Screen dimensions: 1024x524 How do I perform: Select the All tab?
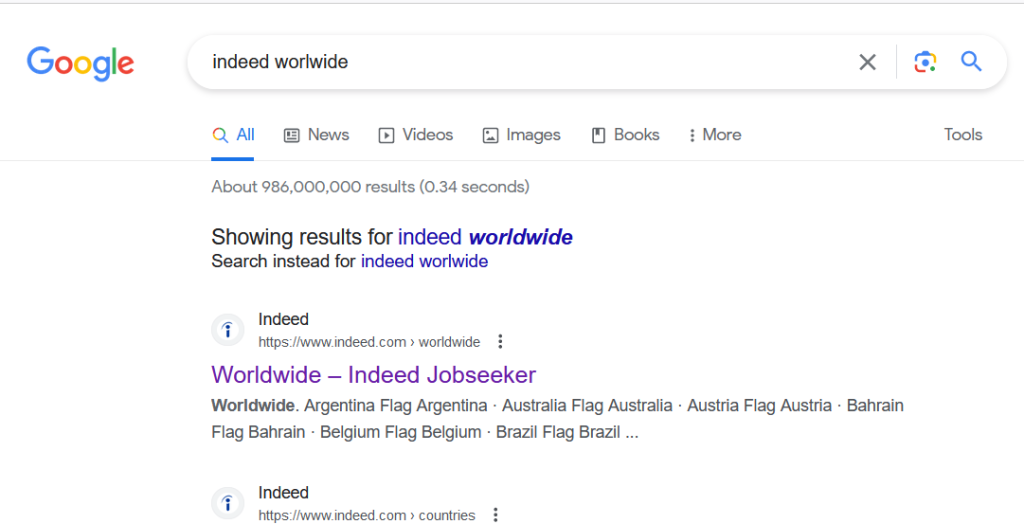(x=233, y=135)
